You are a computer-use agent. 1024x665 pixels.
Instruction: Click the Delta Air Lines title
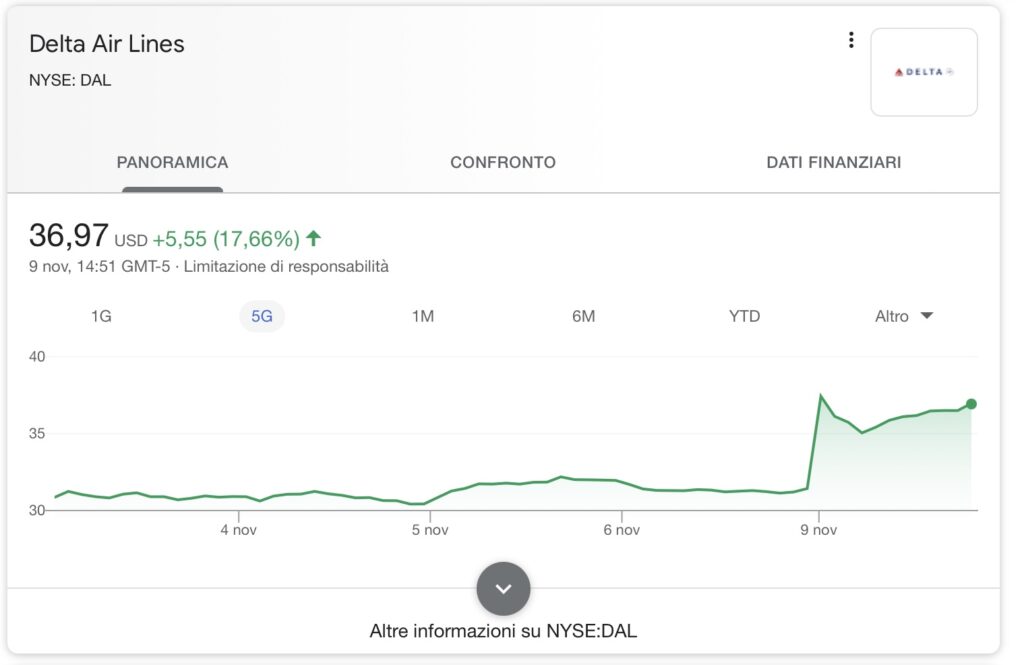pos(107,44)
